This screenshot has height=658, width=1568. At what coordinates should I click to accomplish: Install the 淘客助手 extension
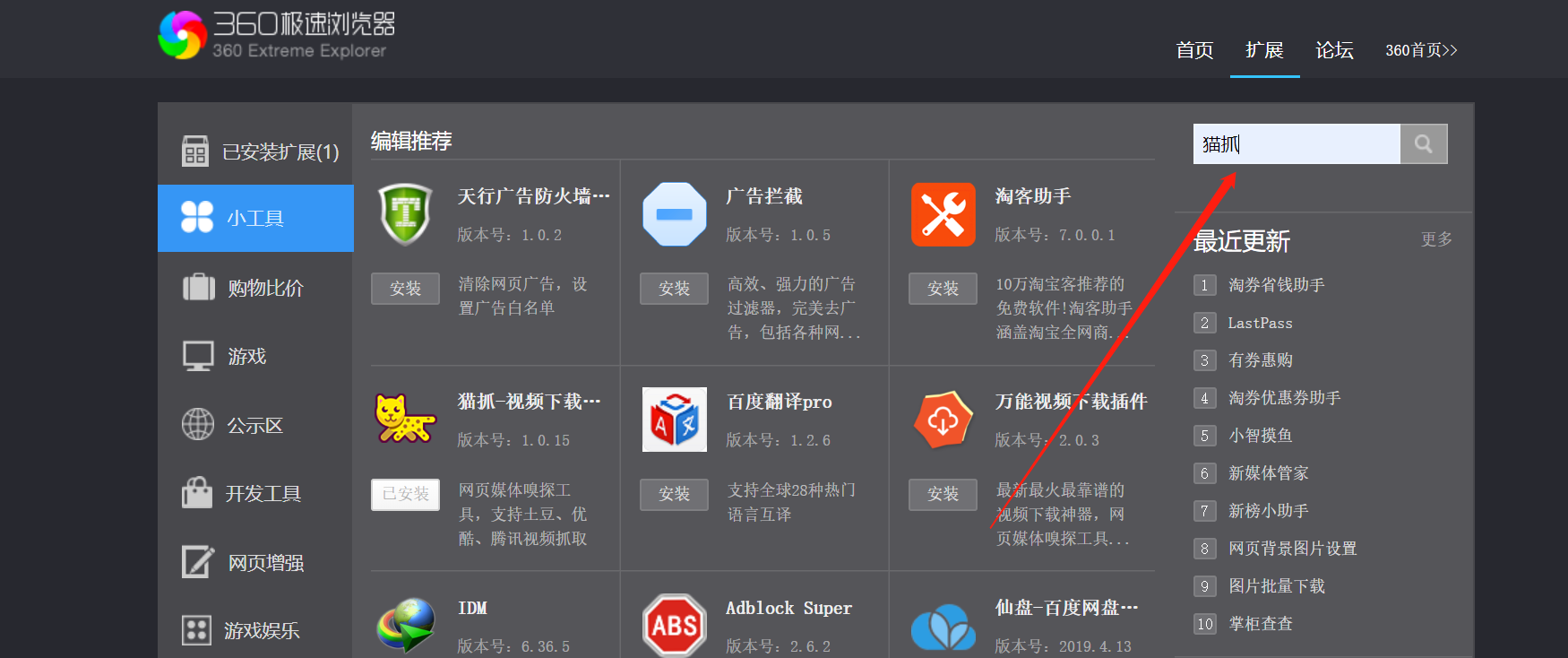coord(943,289)
